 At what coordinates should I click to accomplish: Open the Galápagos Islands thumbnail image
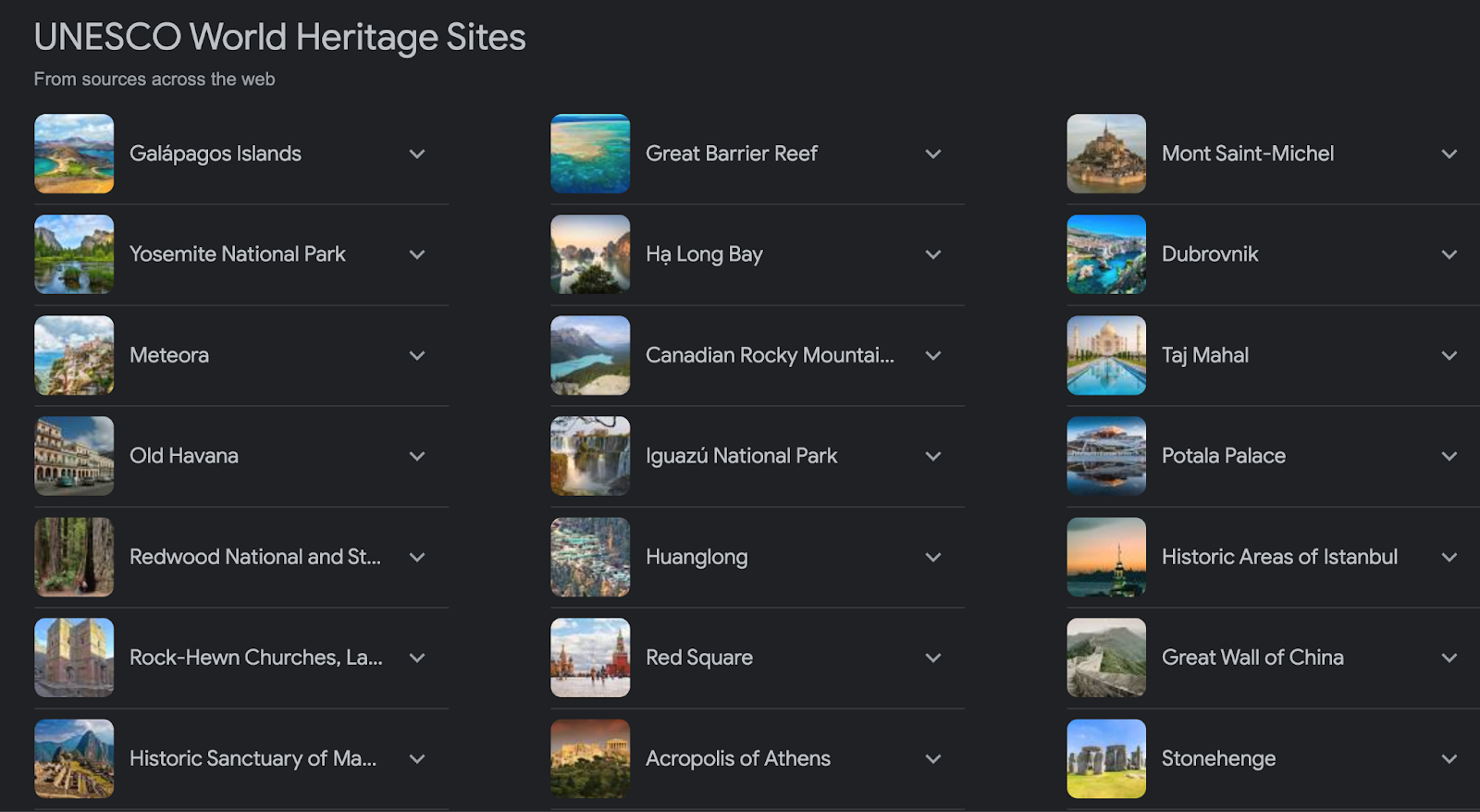point(74,154)
